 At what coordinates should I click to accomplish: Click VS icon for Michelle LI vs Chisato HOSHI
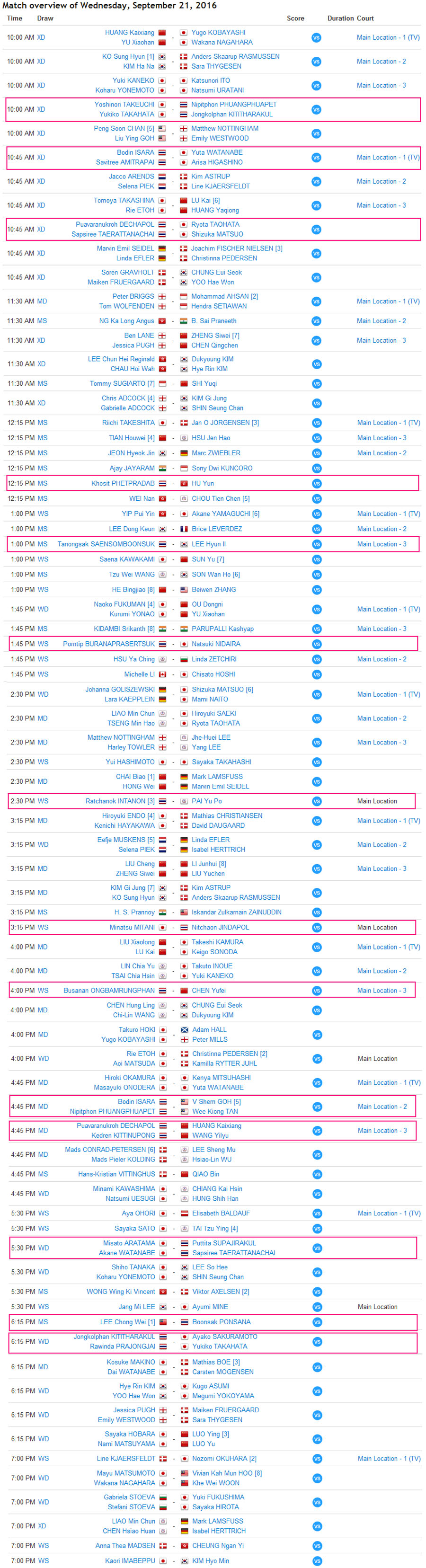[317, 674]
